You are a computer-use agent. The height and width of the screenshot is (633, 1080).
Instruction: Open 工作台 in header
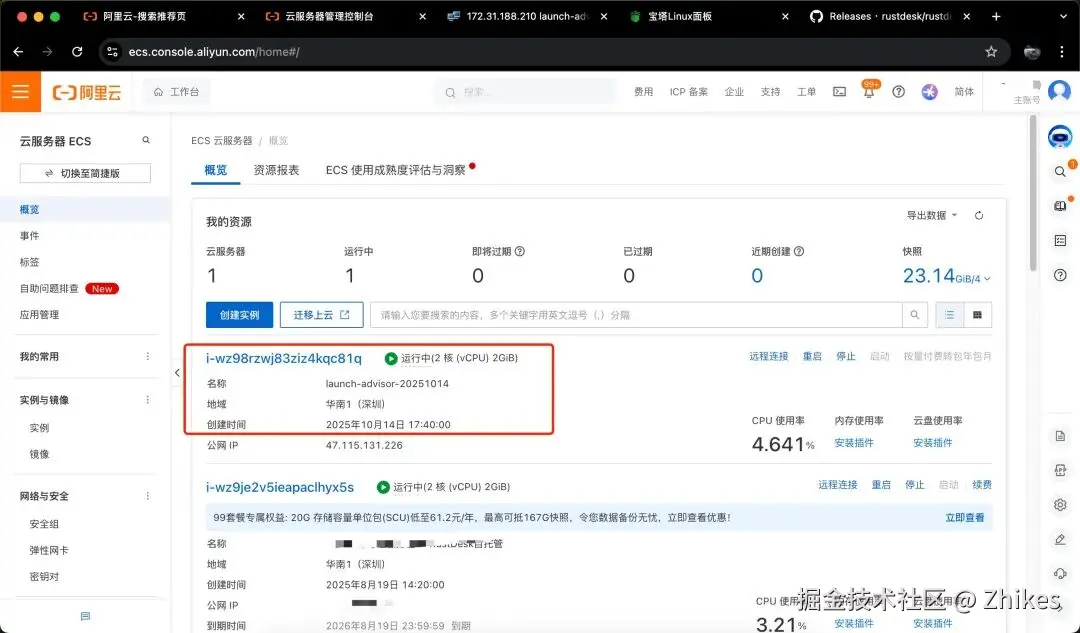point(176,92)
